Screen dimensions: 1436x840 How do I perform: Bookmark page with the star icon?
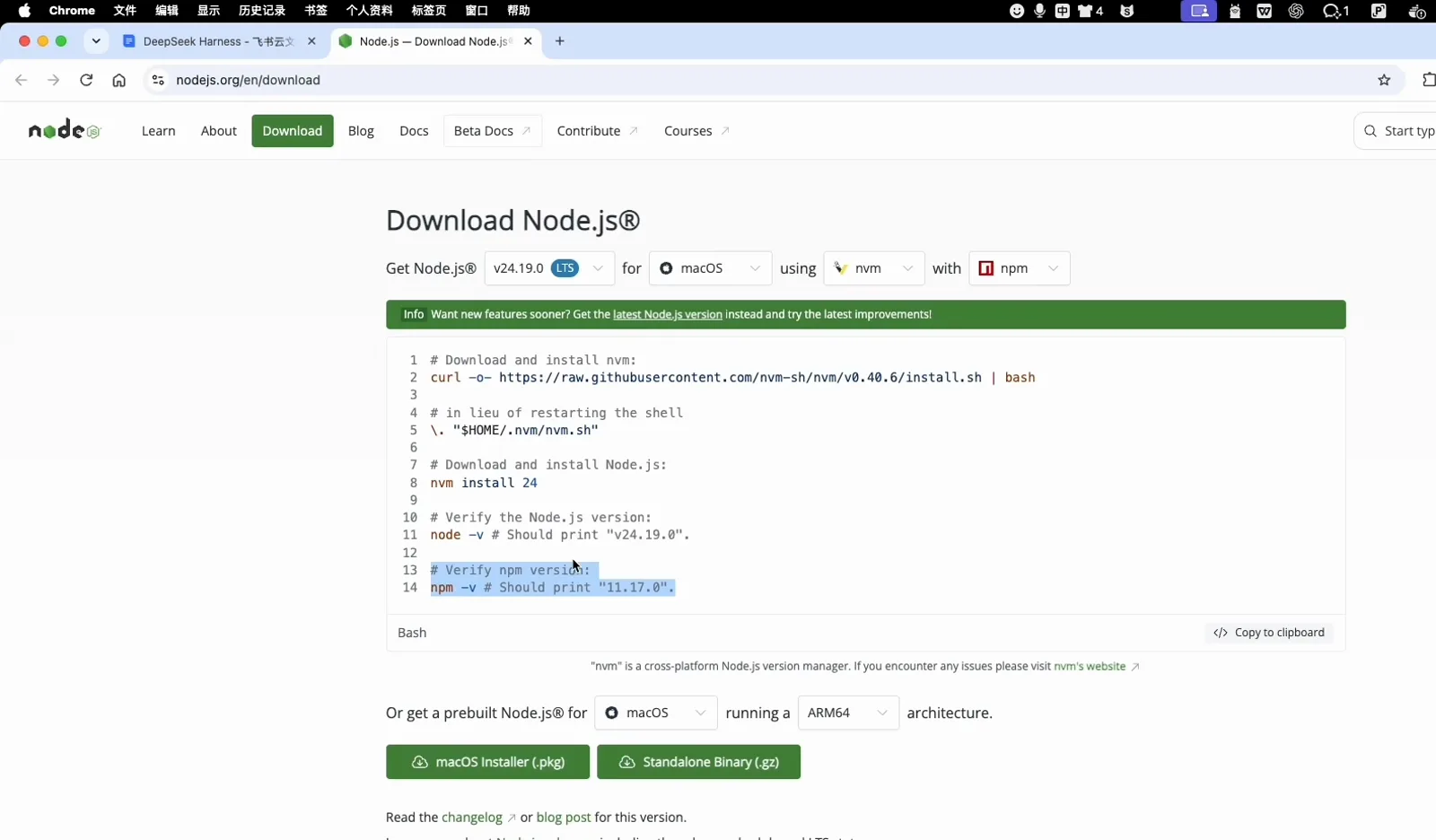click(1384, 80)
